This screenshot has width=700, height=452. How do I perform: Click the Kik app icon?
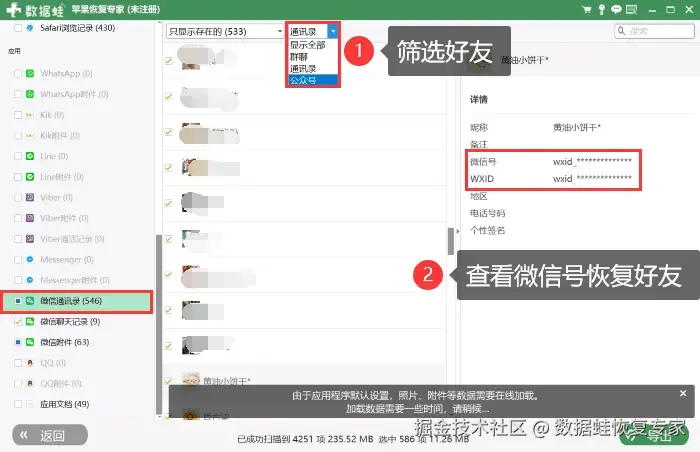click(30, 115)
